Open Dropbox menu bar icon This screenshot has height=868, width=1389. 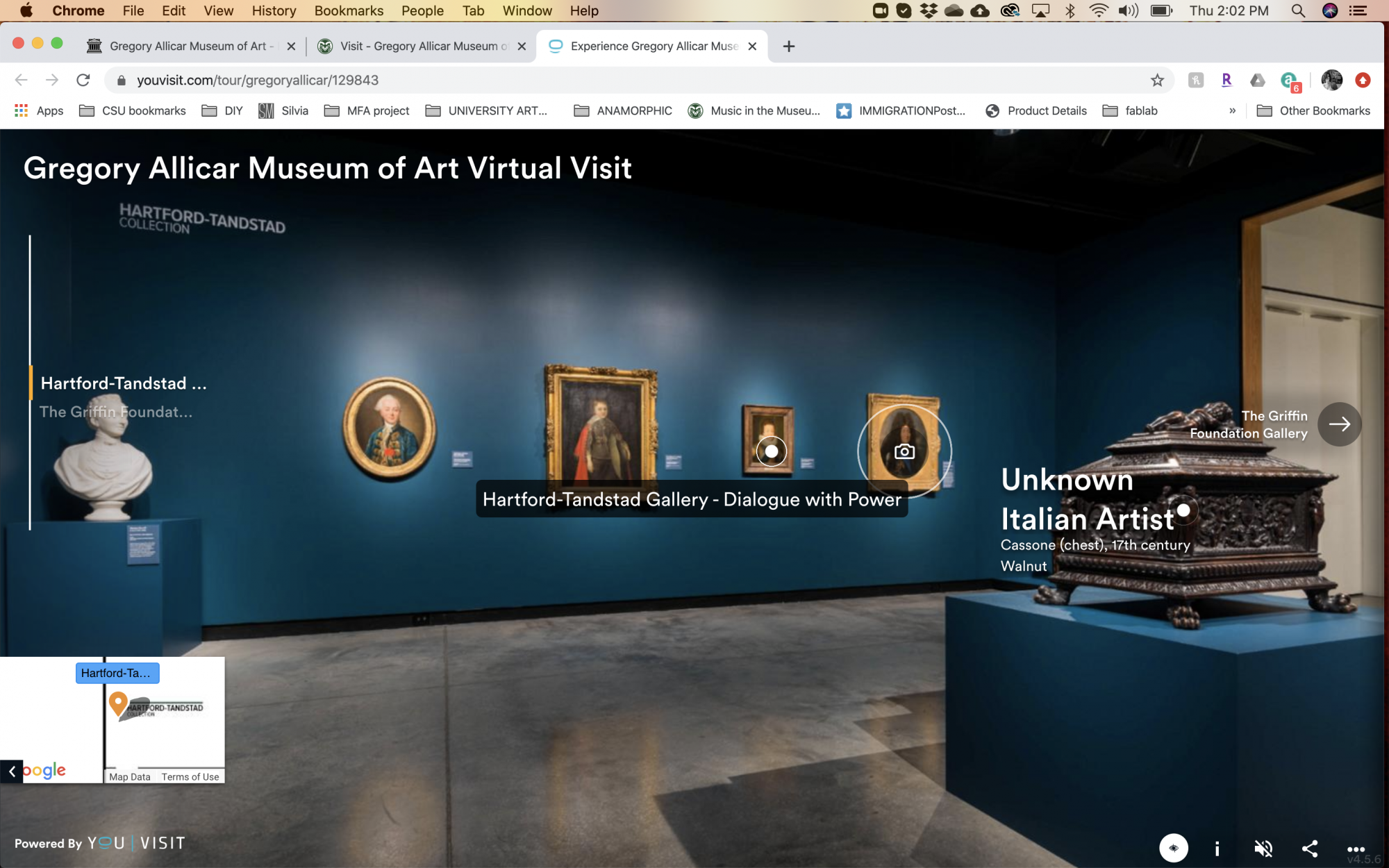click(928, 10)
